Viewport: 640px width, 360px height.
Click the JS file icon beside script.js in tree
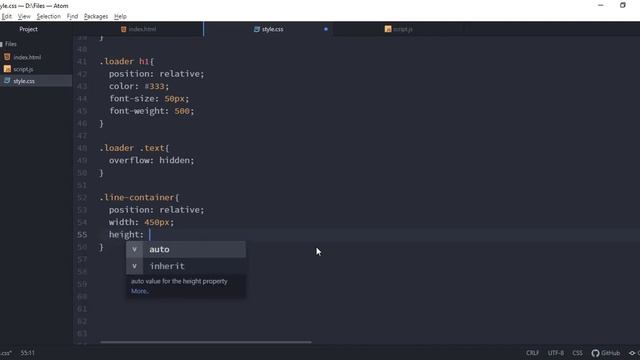(x=7, y=69)
